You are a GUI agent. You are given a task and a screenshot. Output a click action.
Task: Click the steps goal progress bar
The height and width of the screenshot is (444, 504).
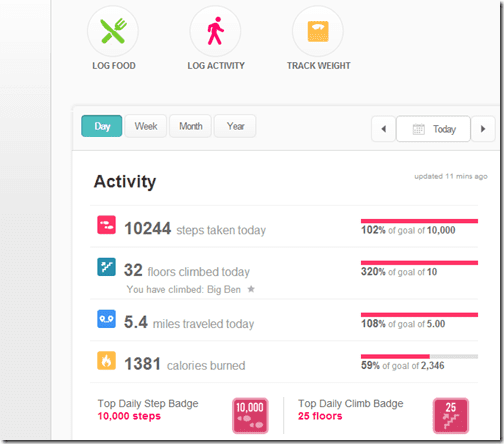(x=419, y=221)
